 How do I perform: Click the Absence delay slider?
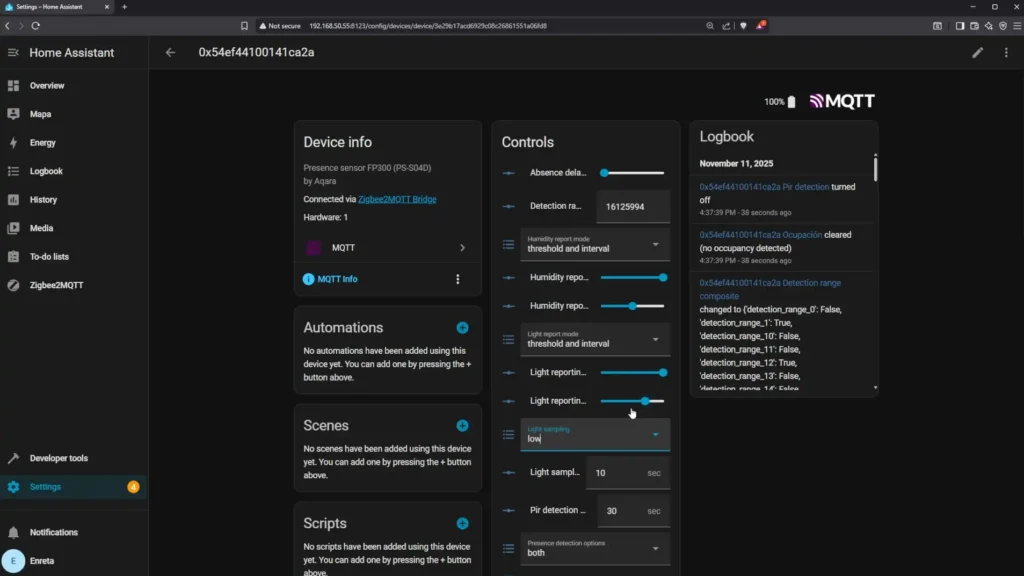pyautogui.click(x=632, y=173)
